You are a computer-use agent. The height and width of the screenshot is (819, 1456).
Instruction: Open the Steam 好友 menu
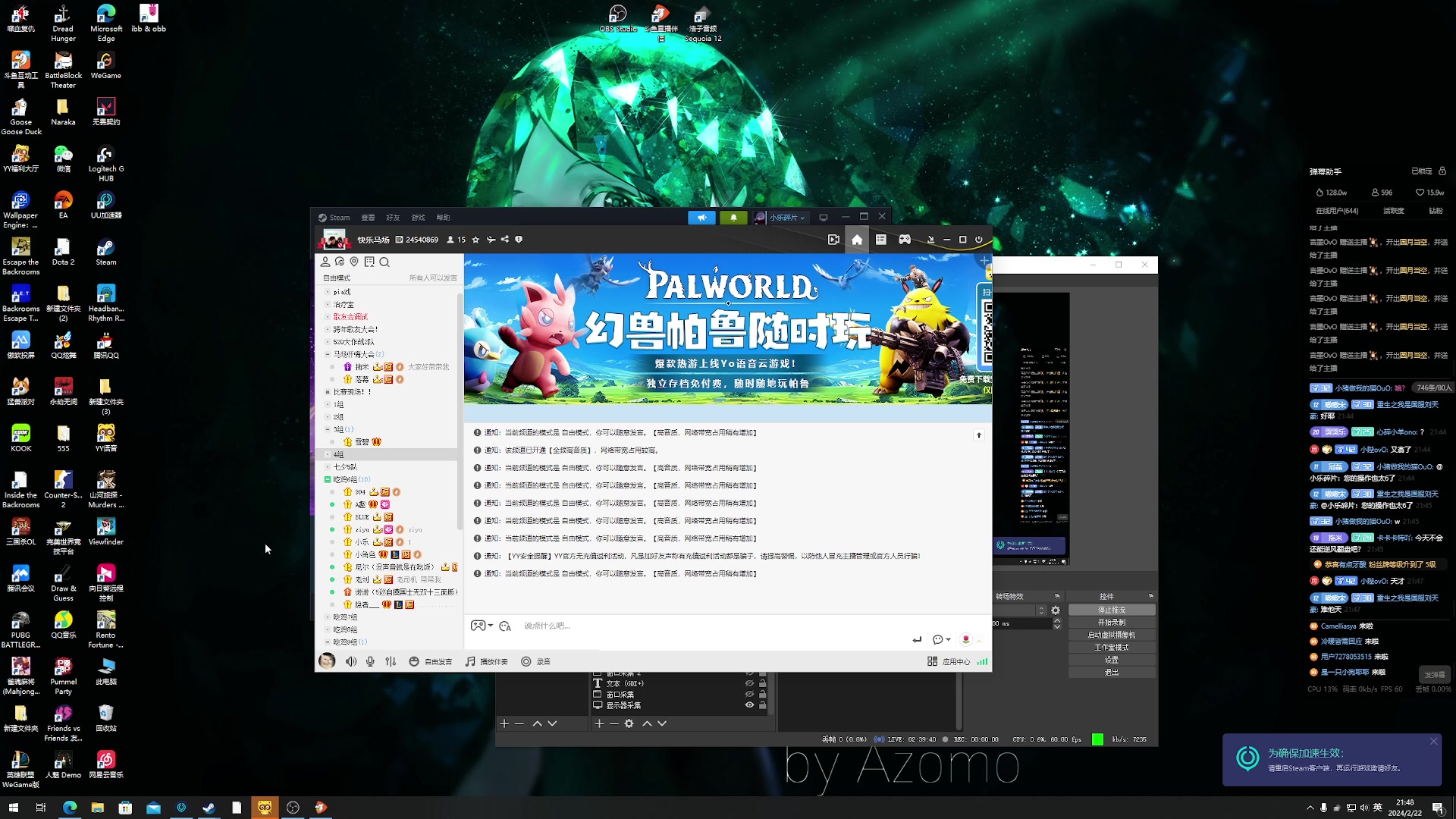(393, 218)
